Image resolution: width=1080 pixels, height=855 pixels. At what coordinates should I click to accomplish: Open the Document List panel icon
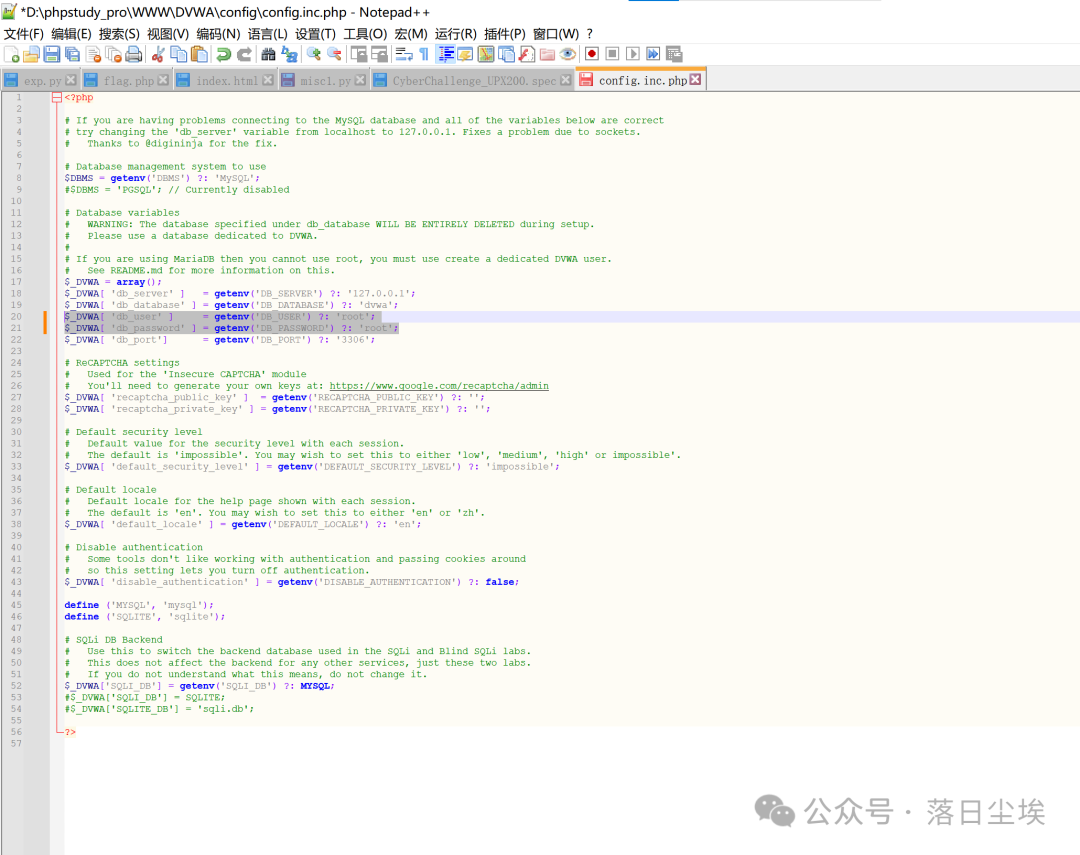point(506,54)
